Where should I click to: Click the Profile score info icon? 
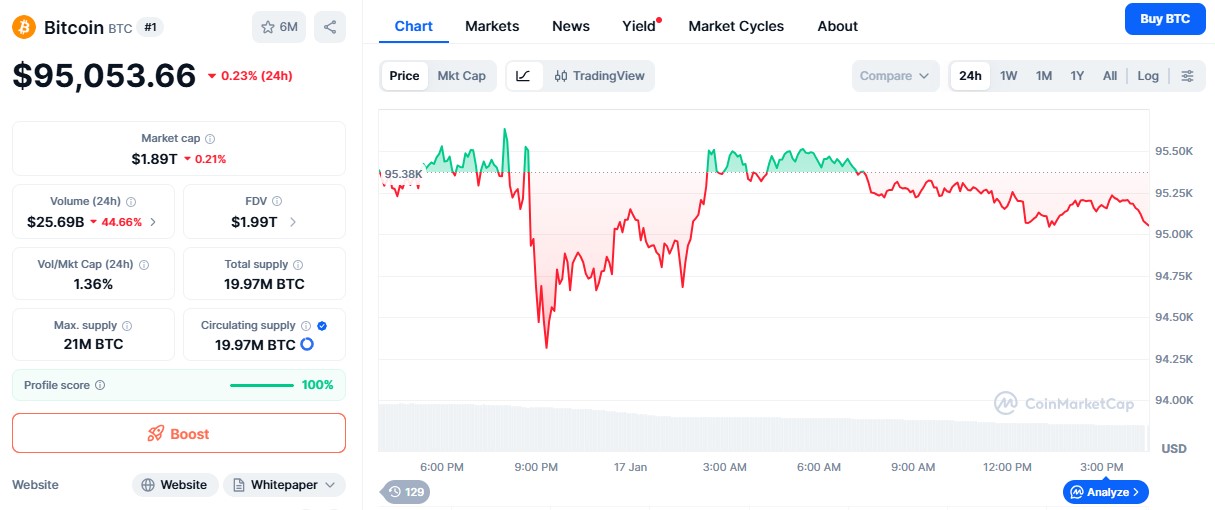(100, 385)
